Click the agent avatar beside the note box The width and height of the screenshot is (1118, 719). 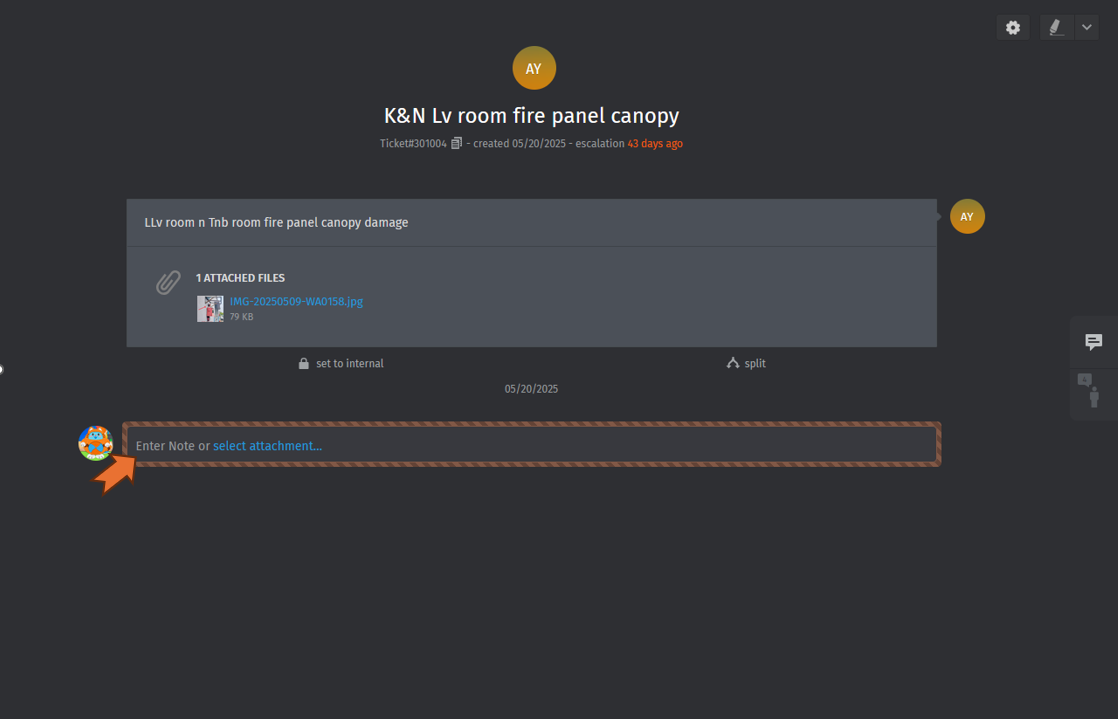[96, 442]
